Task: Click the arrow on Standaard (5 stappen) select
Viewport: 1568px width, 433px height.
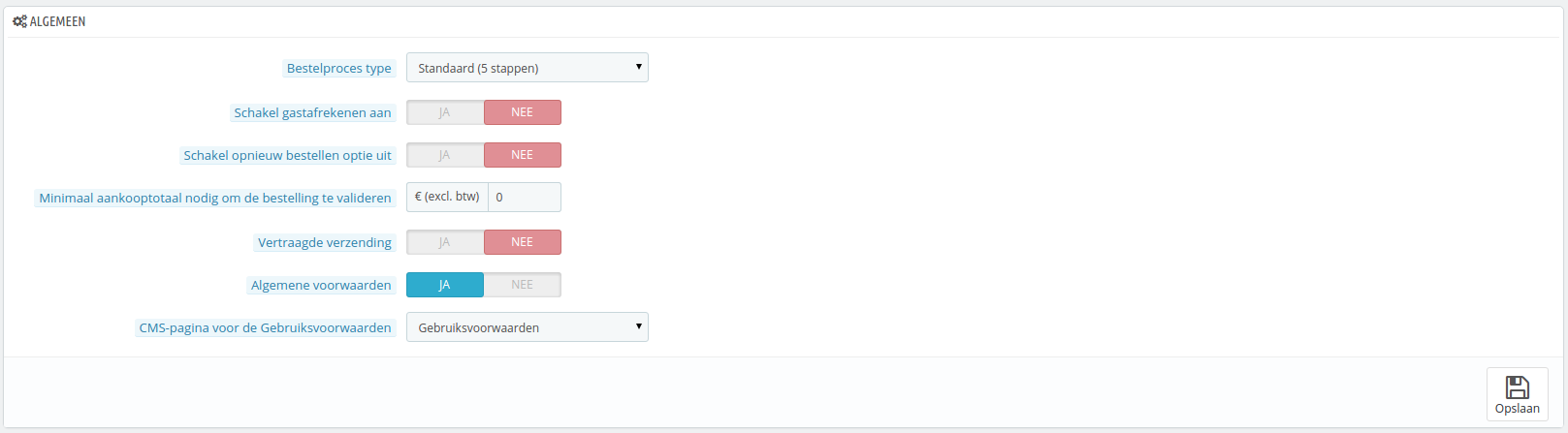Action: pos(638,67)
